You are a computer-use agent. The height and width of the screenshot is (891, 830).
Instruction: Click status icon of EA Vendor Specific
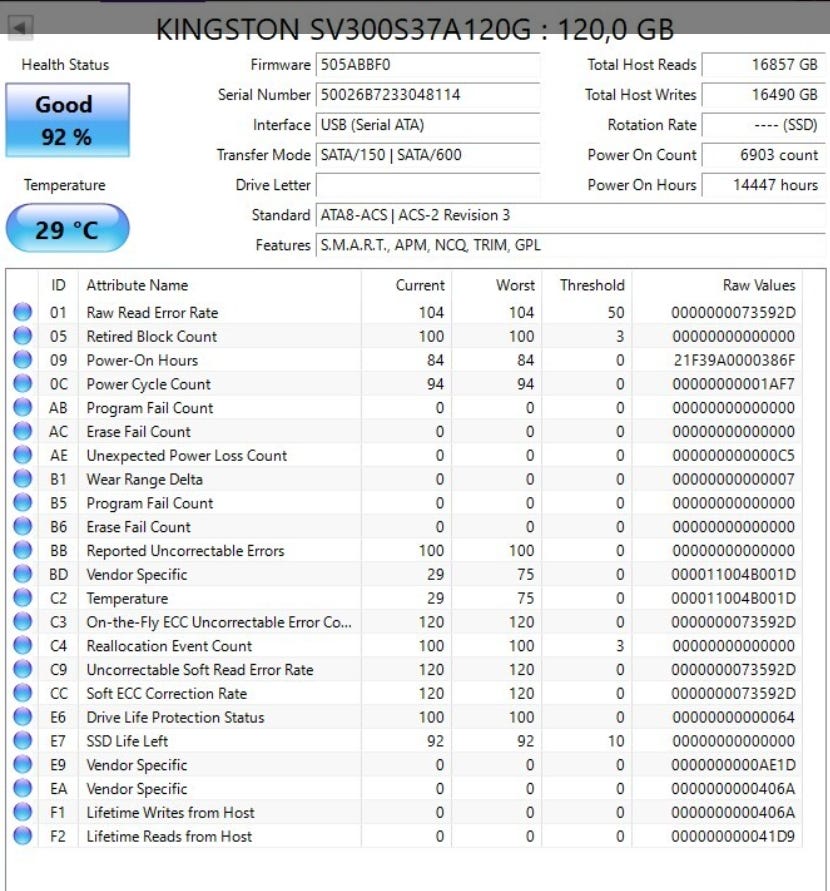coord(23,789)
